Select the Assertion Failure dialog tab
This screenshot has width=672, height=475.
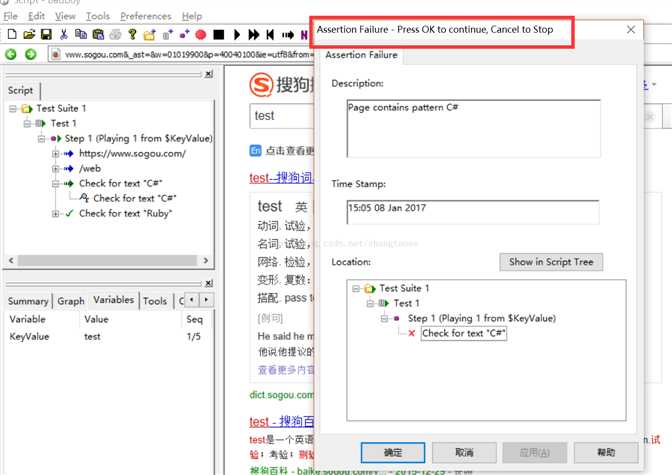[361, 55]
